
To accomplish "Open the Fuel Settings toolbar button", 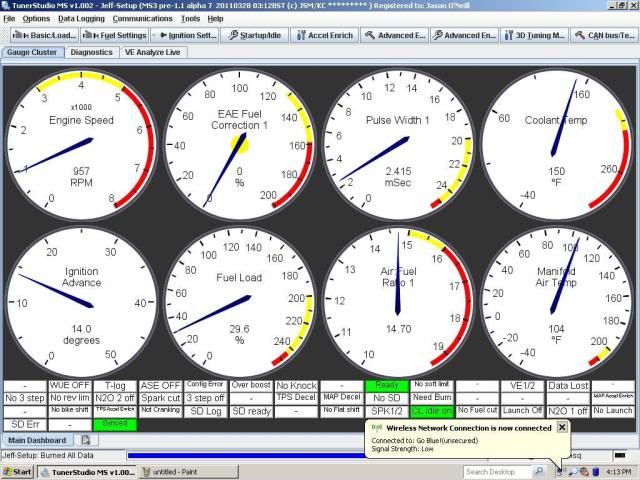I will [x=115, y=36].
